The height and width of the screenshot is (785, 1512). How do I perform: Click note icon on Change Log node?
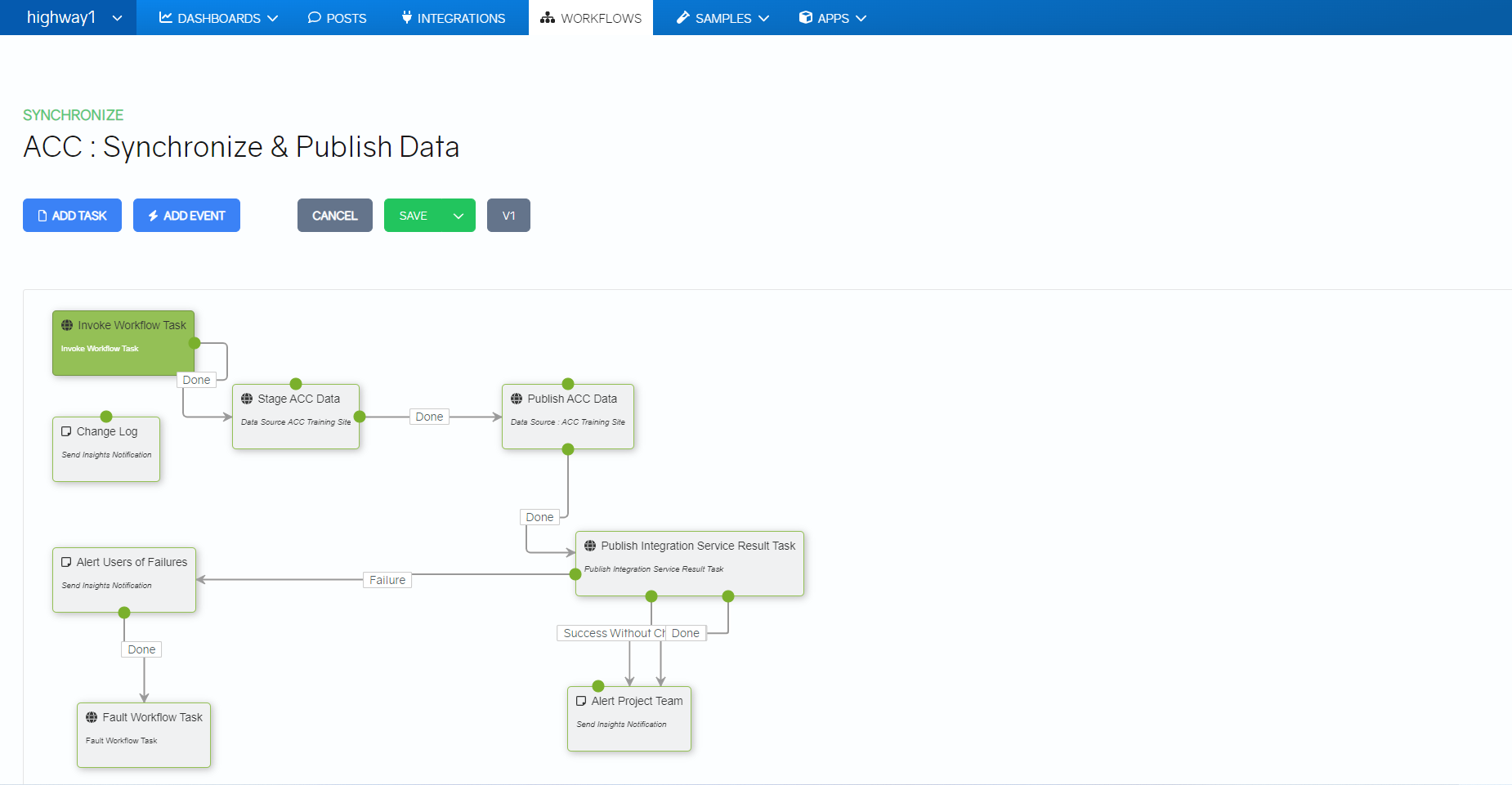tap(66, 431)
